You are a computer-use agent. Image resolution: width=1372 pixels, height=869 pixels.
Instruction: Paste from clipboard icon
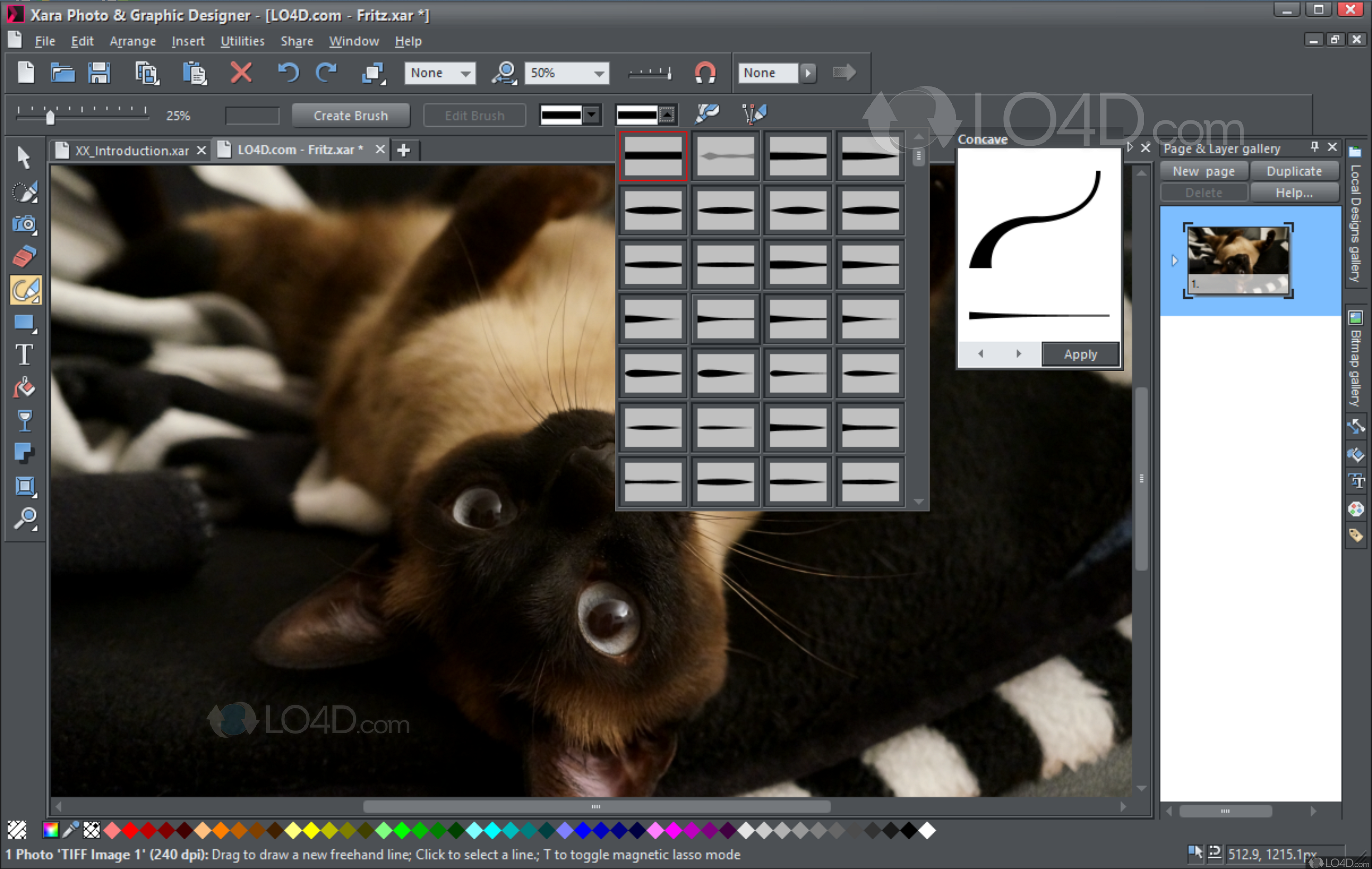[194, 73]
